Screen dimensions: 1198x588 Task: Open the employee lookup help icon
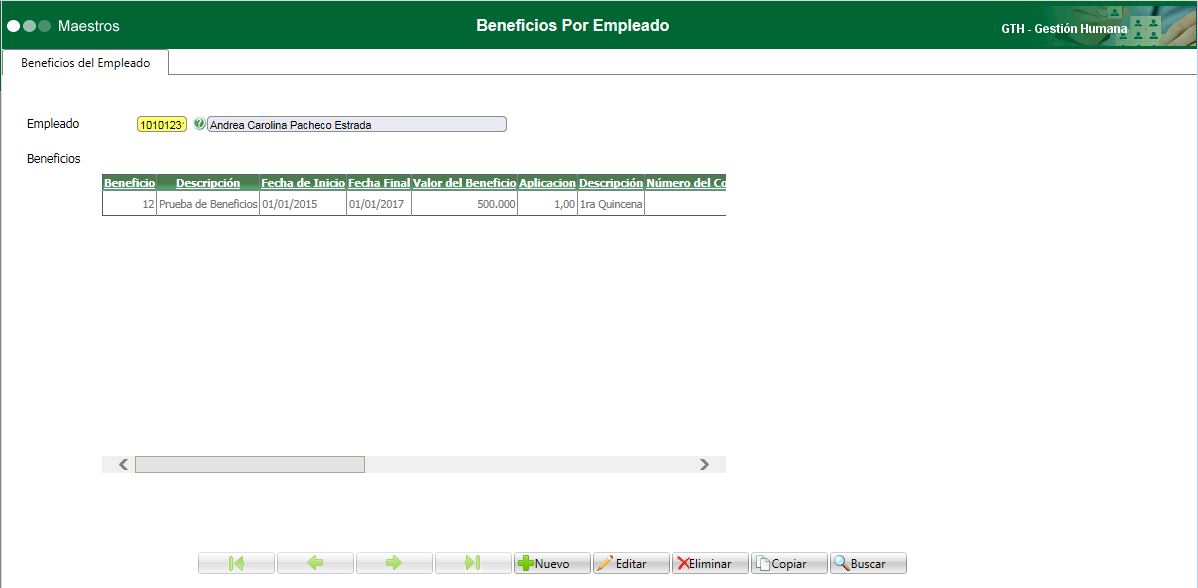click(199, 124)
